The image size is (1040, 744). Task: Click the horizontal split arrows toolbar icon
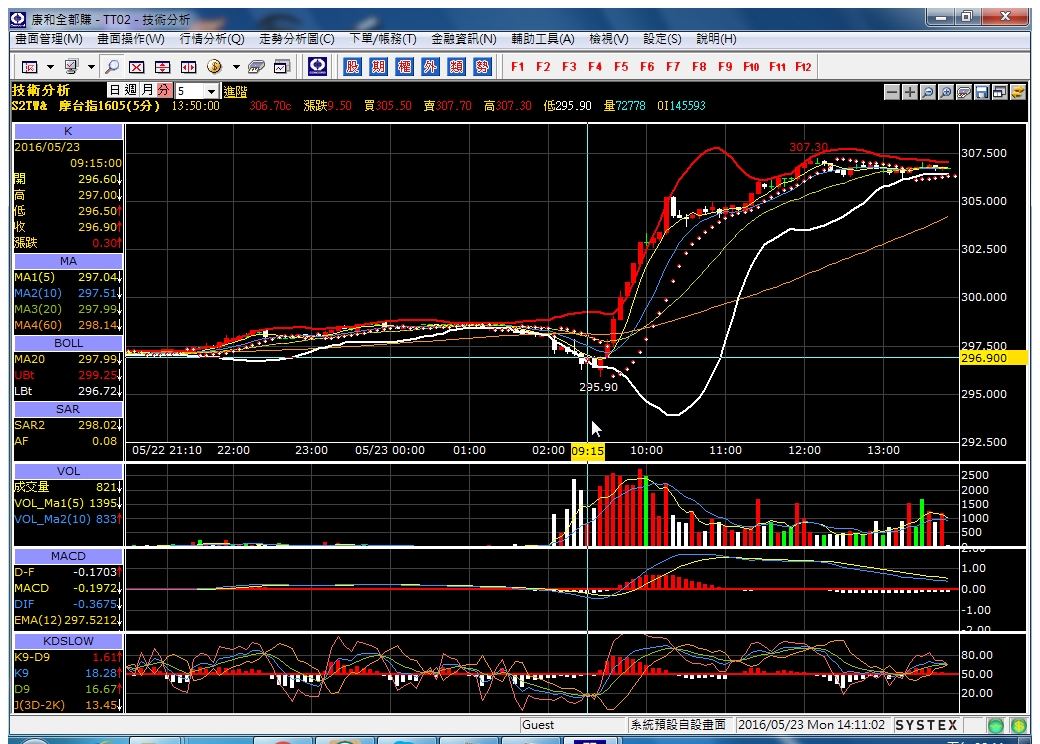coord(188,67)
